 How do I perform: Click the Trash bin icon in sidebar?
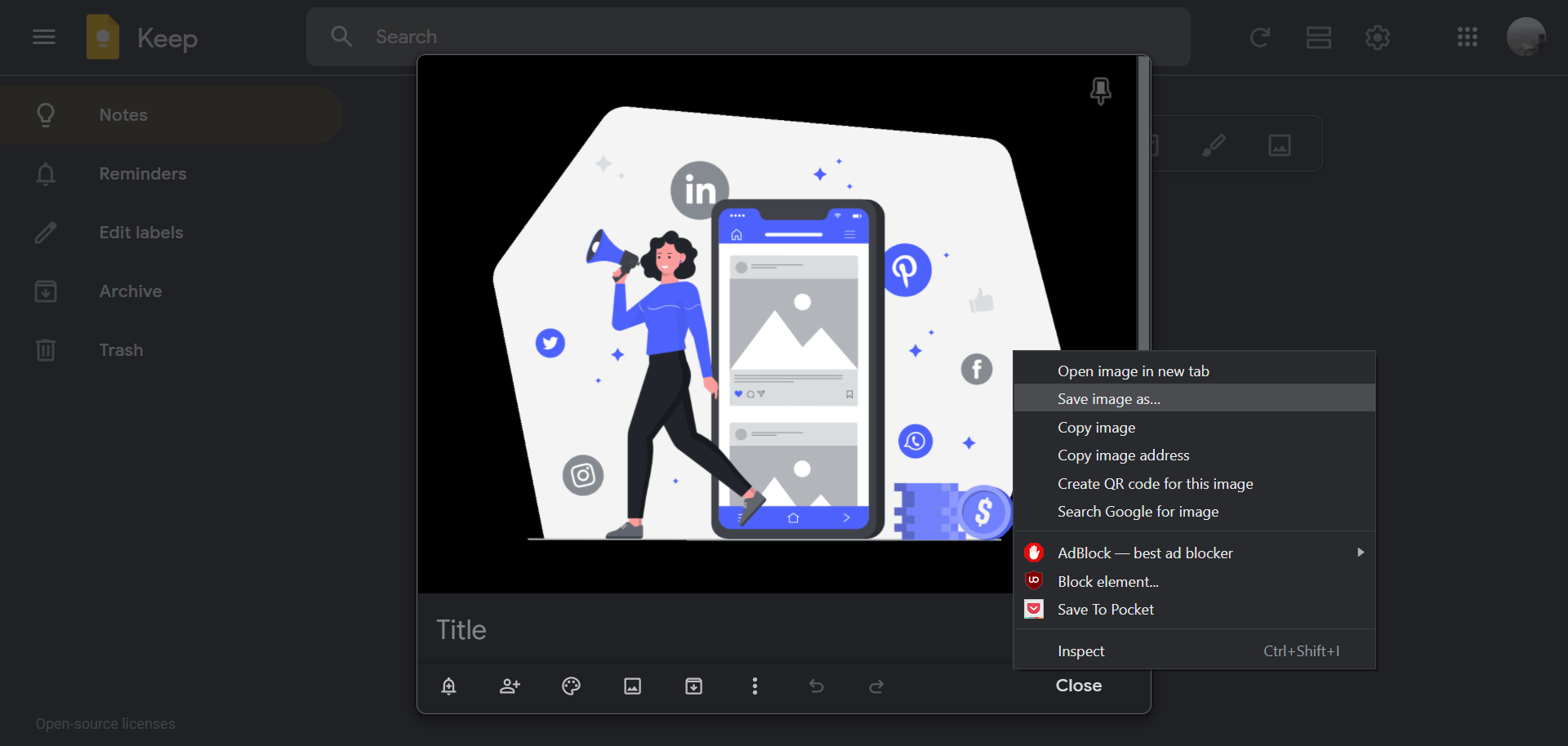46,350
